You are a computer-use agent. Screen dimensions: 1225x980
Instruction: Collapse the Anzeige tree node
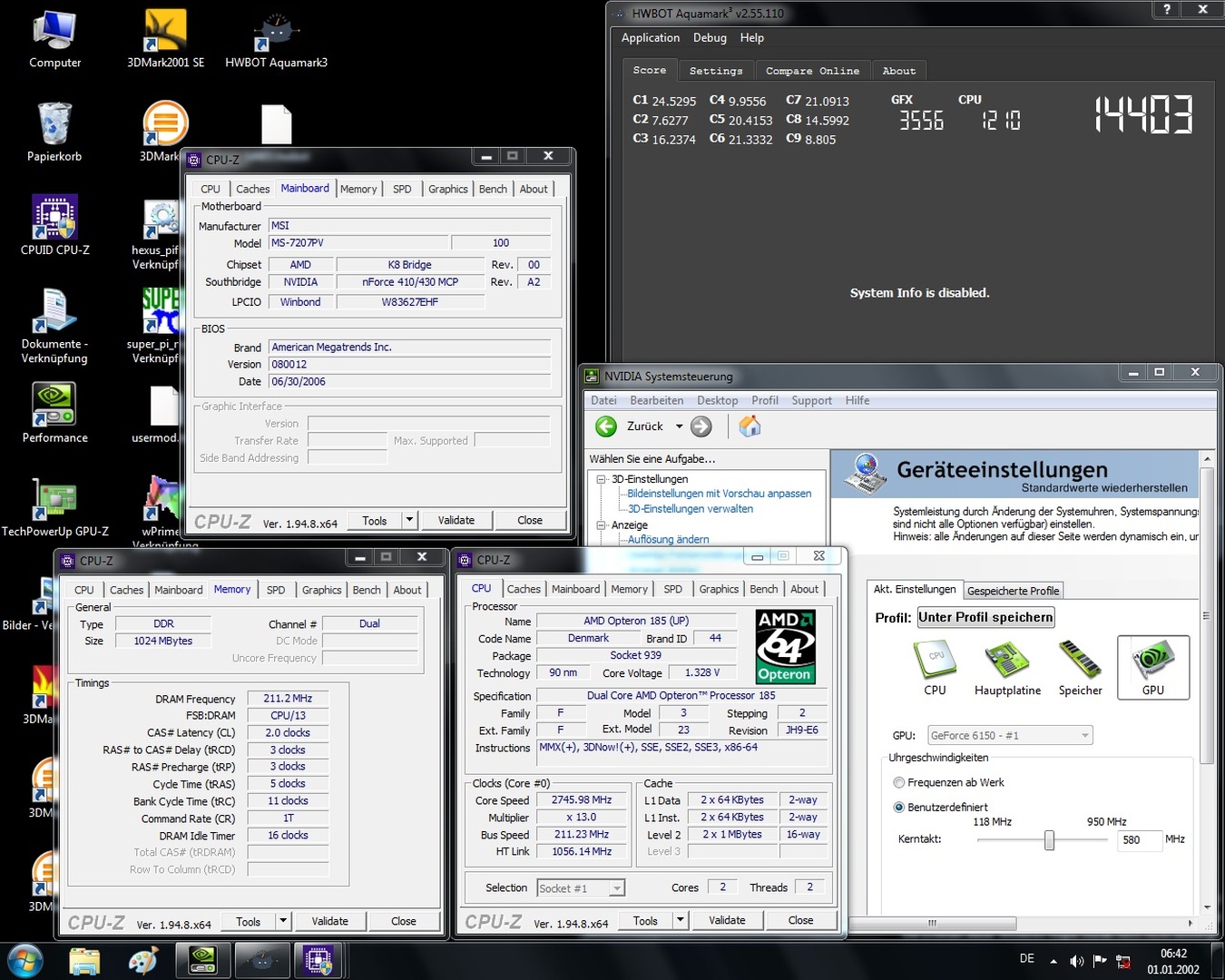601,524
